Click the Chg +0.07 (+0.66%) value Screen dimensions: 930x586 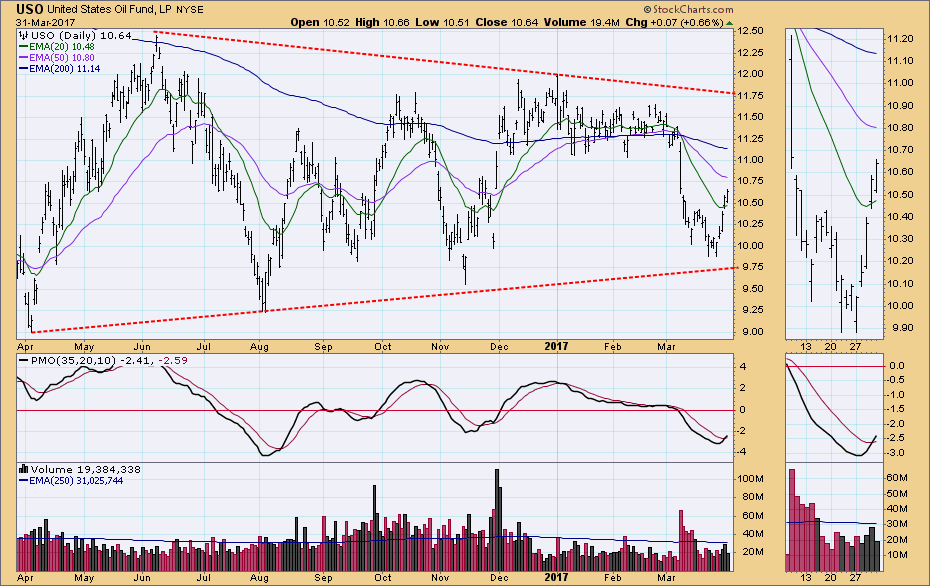tap(675, 23)
